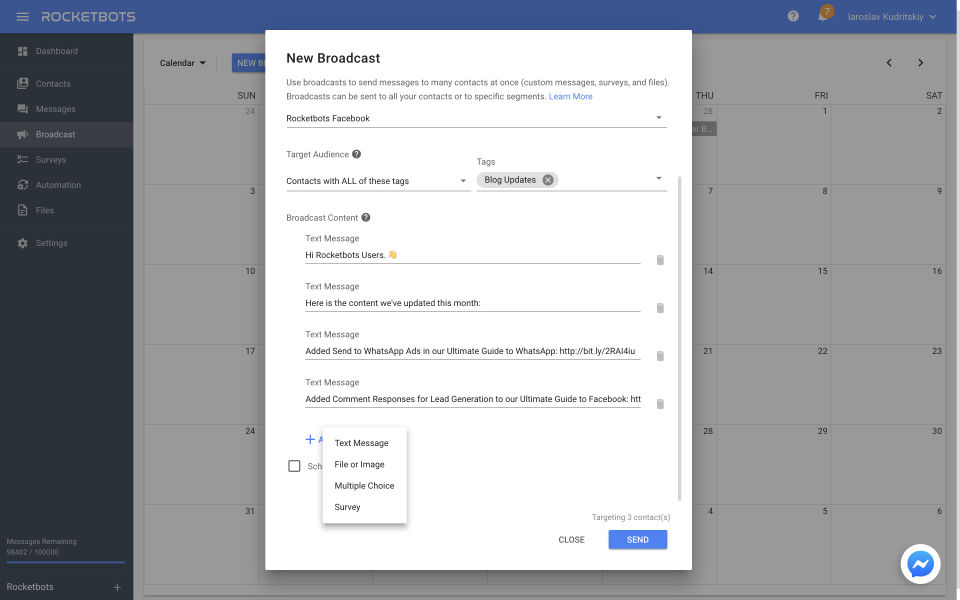Viewport: 960px width, 600px height.
Task: Click the Surveys icon in sidebar
Action: (23, 159)
